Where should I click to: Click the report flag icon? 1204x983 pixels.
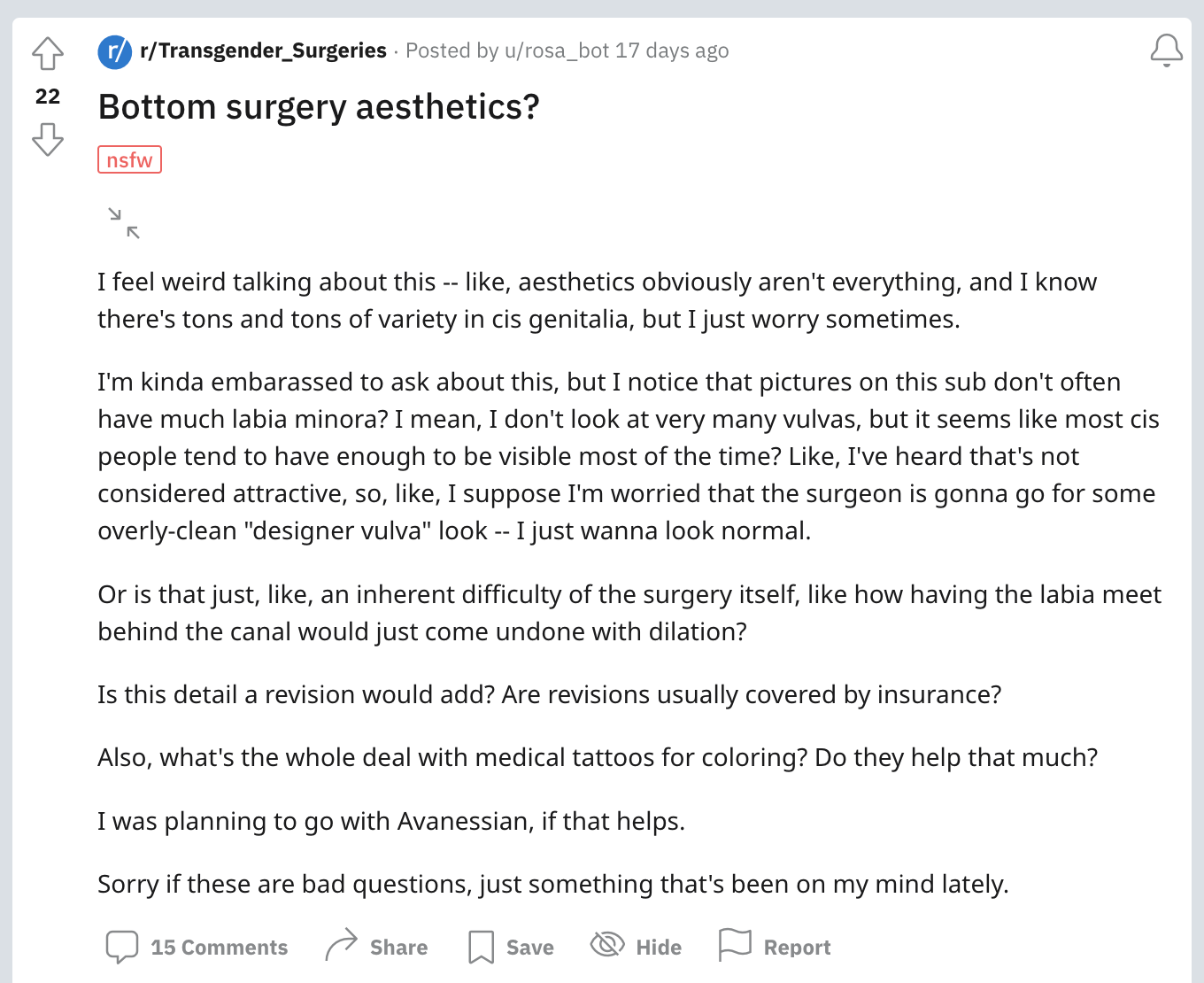(735, 945)
